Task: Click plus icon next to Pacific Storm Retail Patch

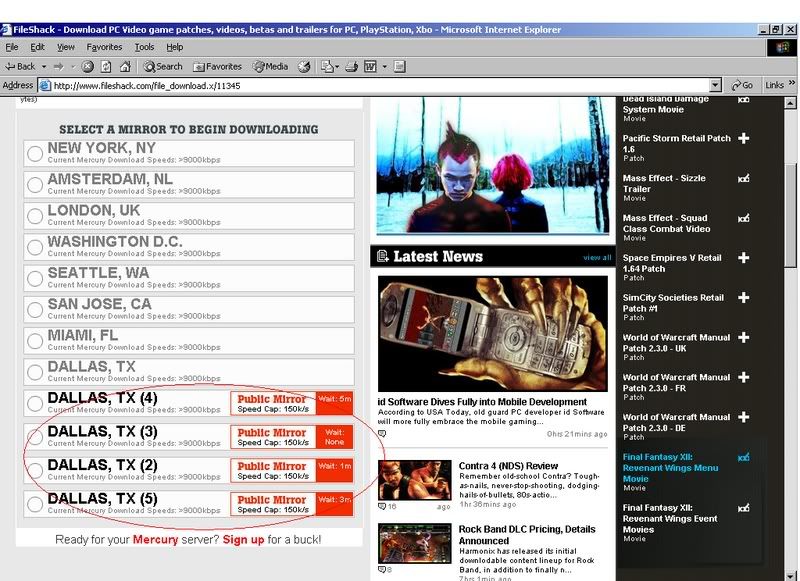Action: (x=743, y=139)
